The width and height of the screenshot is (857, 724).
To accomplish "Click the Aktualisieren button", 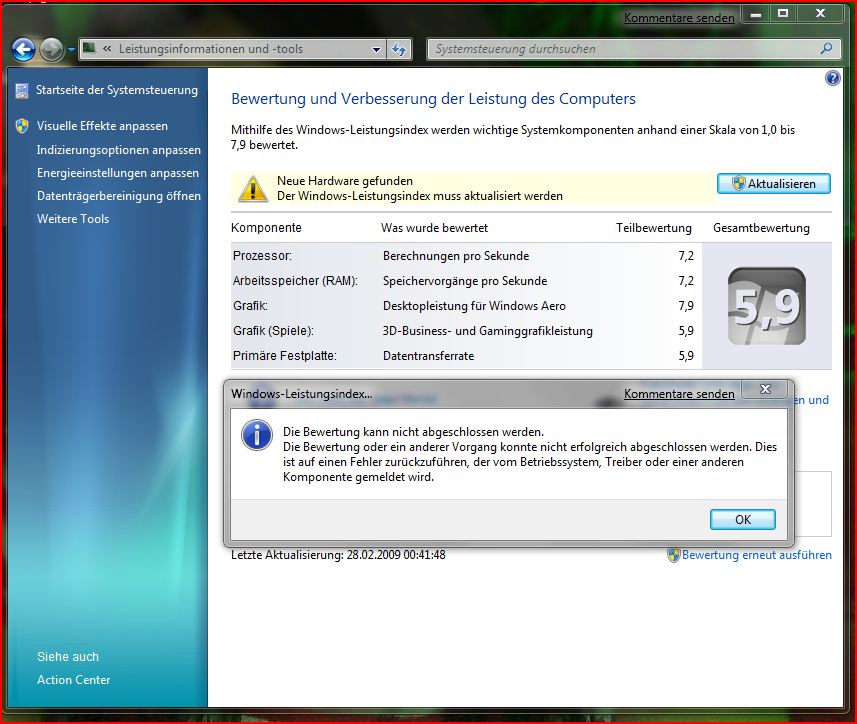I will click(x=774, y=184).
